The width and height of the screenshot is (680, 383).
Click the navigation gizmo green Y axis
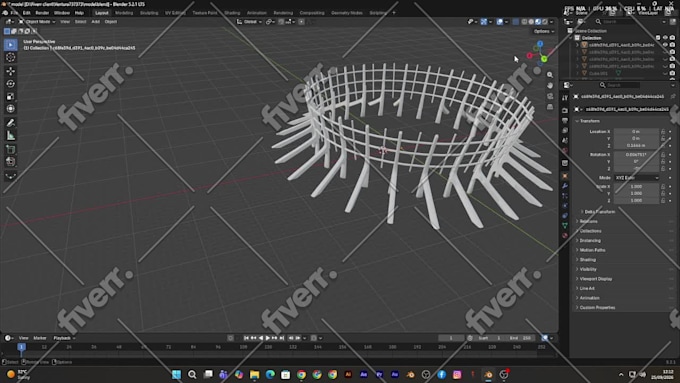coord(544,59)
